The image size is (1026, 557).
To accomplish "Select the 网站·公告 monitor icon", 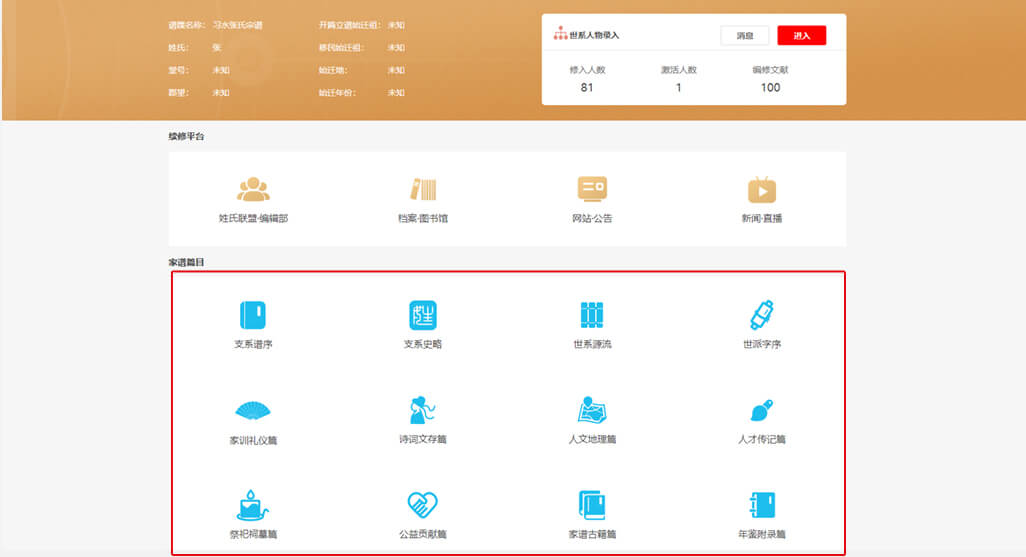I will tap(592, 189).
